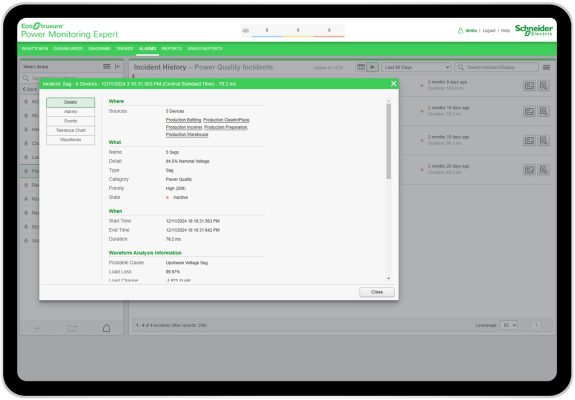Click the Home icon in View Library
The width and height of the screenshot is (575, 400).
click(x=106, y=328)
